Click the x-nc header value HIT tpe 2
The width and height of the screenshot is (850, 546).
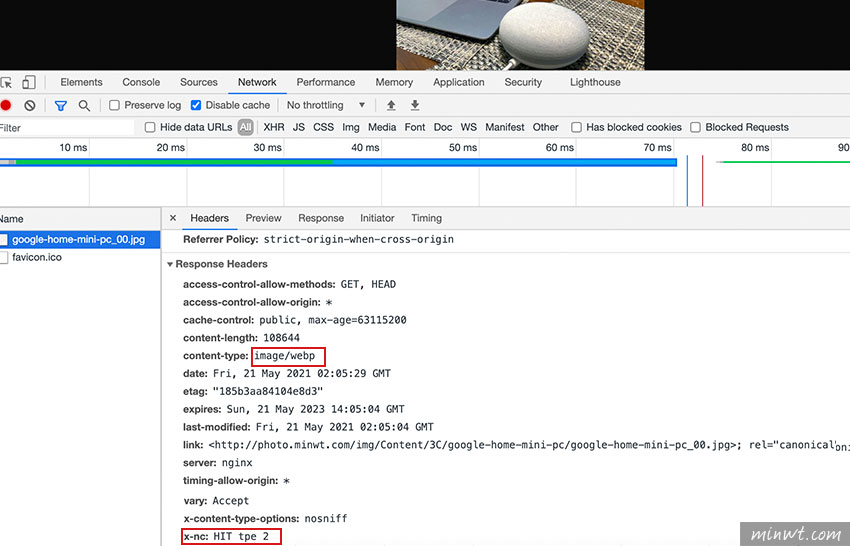(x=241, y=537)
